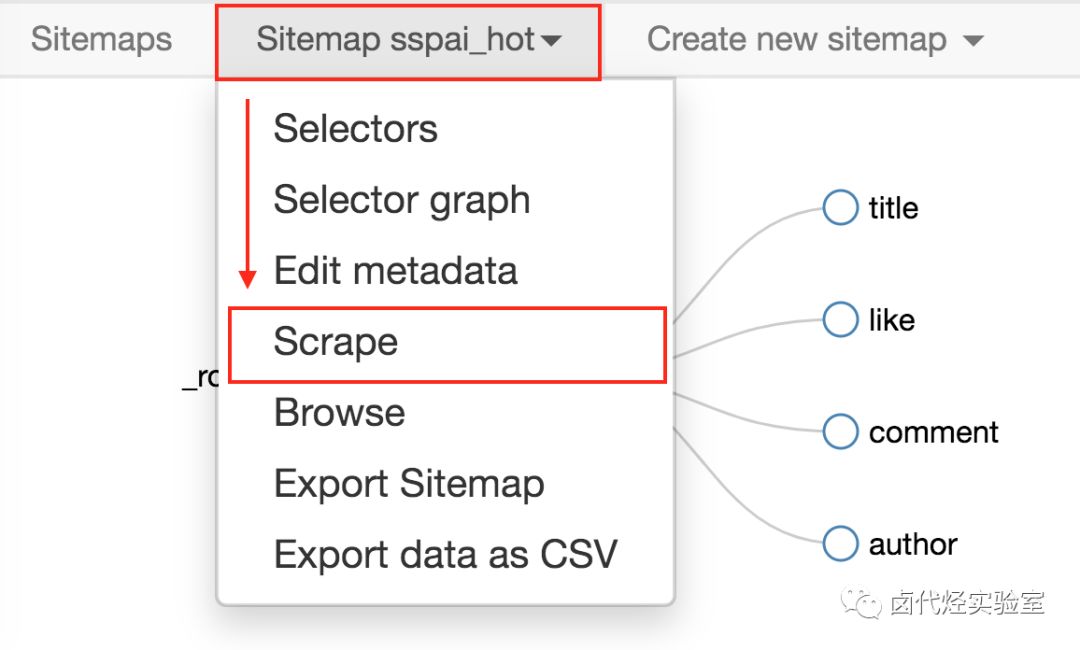The image size is (1080, 650).
Task: Go to the Sitemaps tab
Action: click(101, 40)
